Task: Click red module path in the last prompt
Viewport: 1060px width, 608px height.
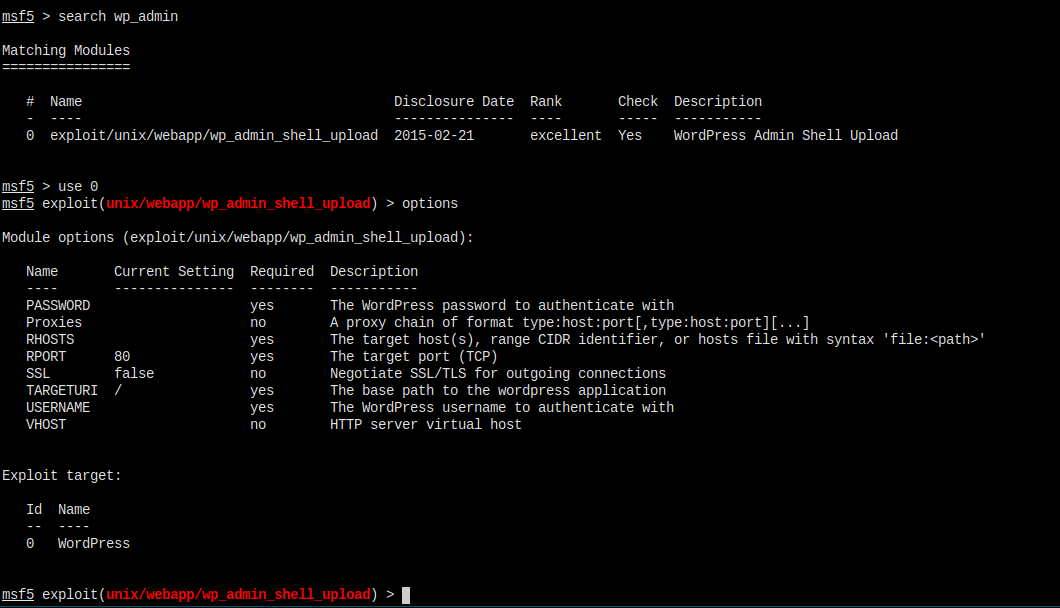Action: 239,594
